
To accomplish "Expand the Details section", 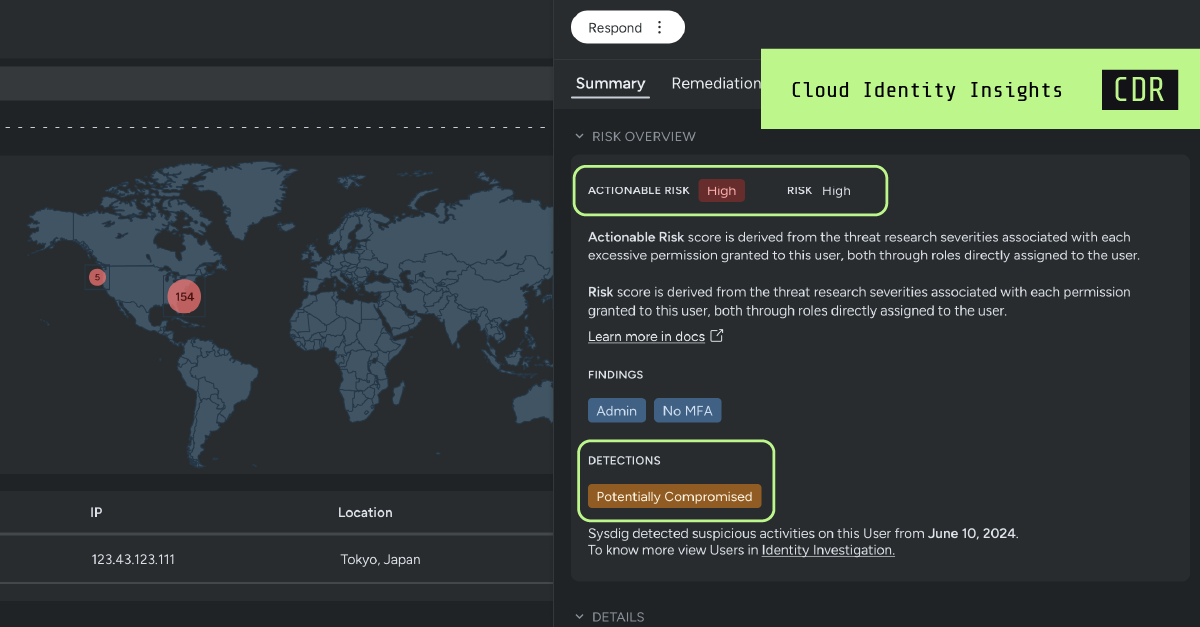I will pyautogui.click(x=580, y=617).
